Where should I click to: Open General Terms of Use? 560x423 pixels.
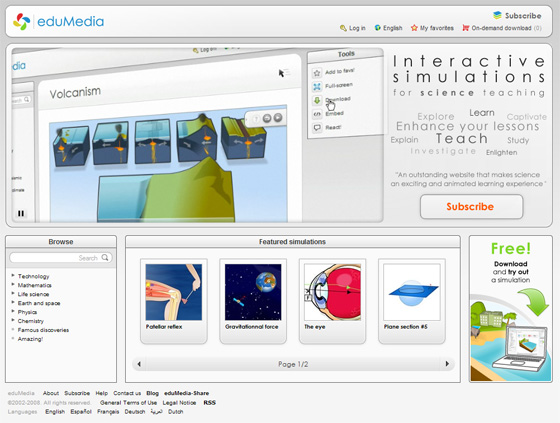pyautogui.click(x=128, y=403)
